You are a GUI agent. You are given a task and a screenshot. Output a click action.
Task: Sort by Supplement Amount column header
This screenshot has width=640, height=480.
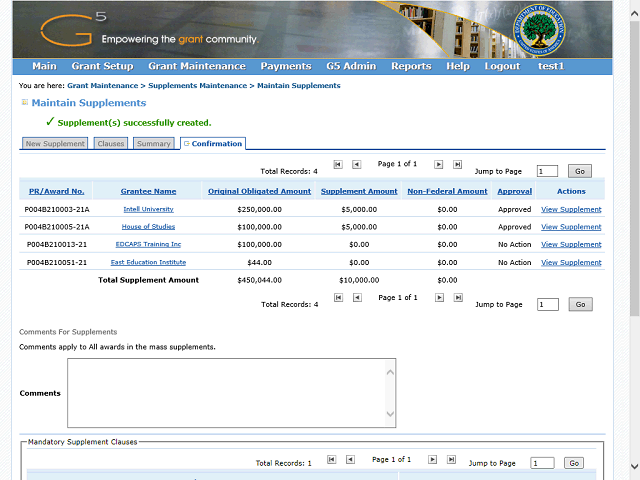point(359,191)
